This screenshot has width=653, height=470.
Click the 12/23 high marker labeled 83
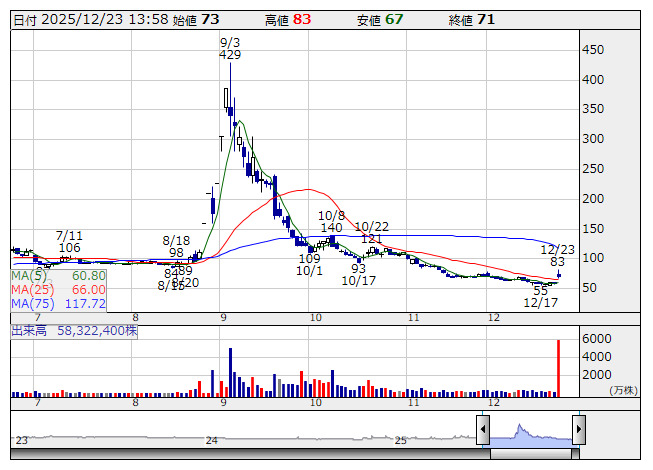pos(558,261)
